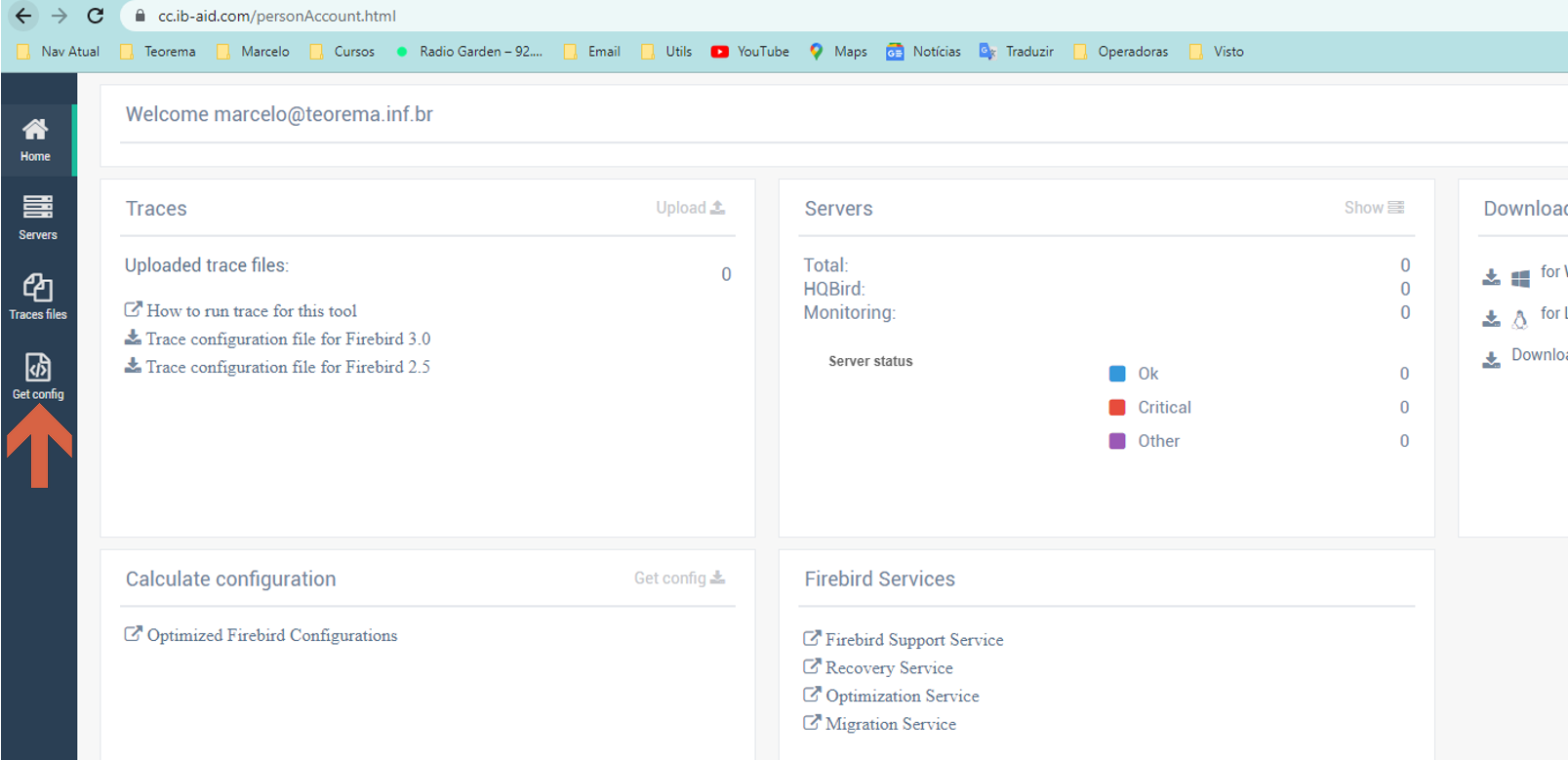Screen dimensions: 1568x760
Task: Click the Linux penguin download icon
Action: (x=1519, y=319)
